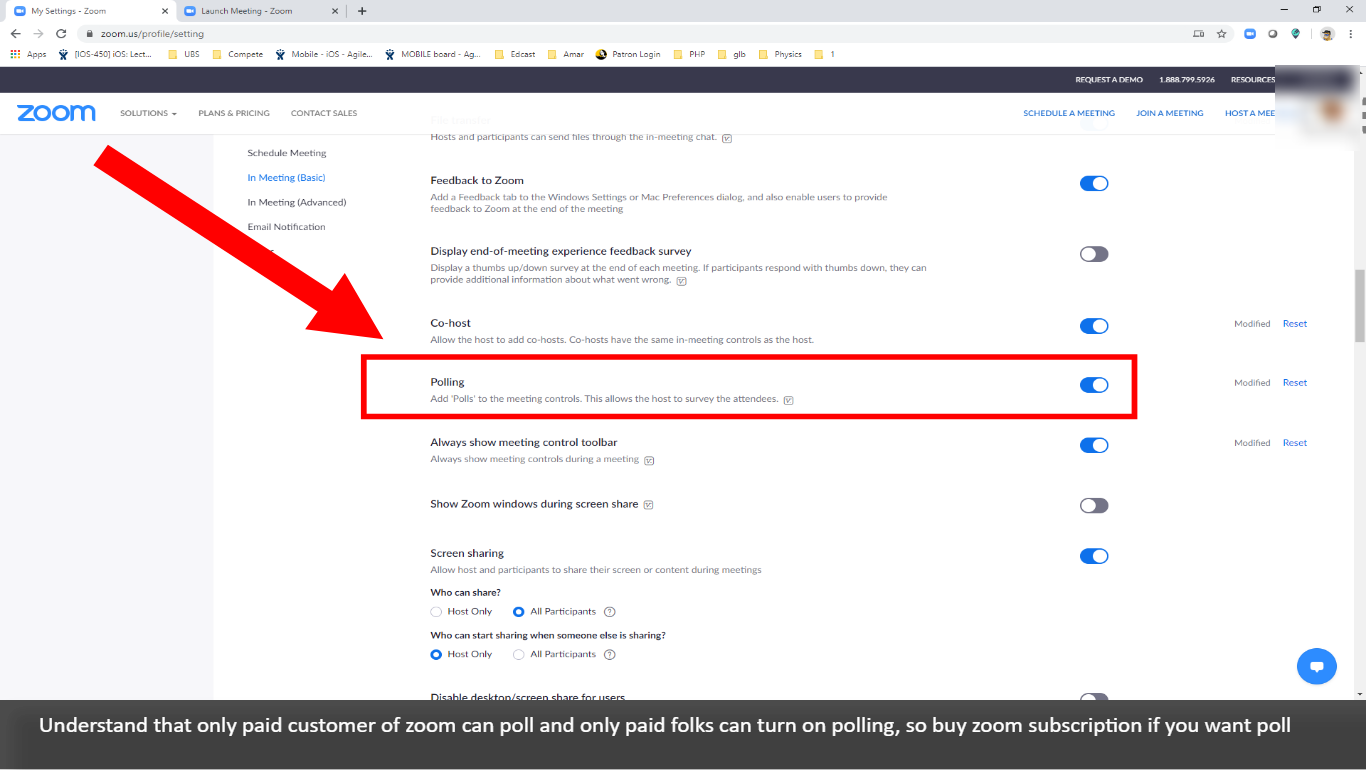
Task: Click JOIN A MEETING
Action: 1170,113
